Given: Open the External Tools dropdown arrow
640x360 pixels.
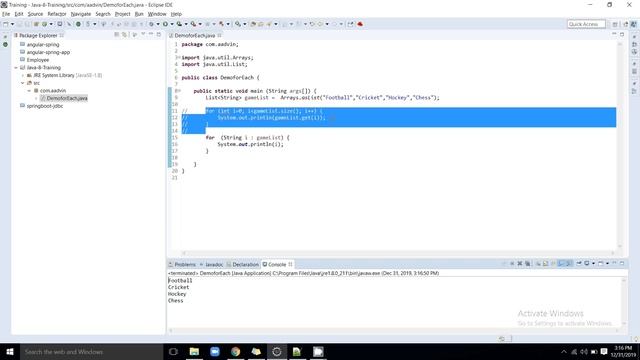Looking at the screenshot, I should 200,24.
